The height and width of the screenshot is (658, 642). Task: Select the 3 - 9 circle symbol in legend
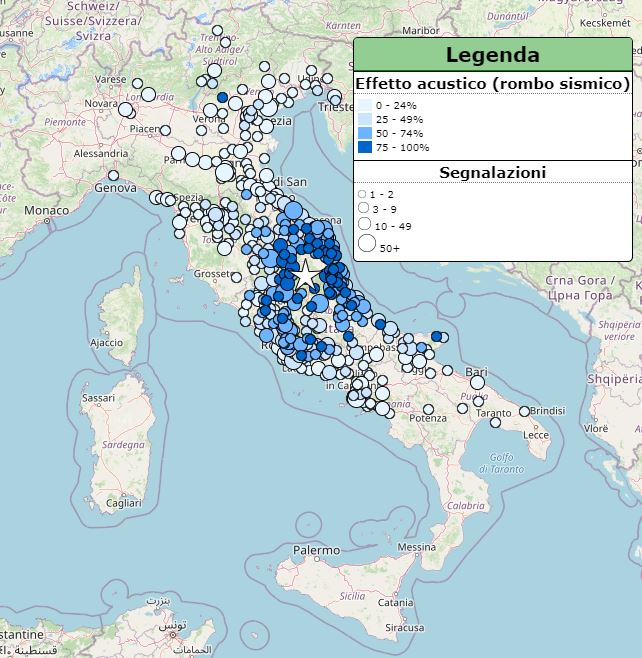point(363,208)
